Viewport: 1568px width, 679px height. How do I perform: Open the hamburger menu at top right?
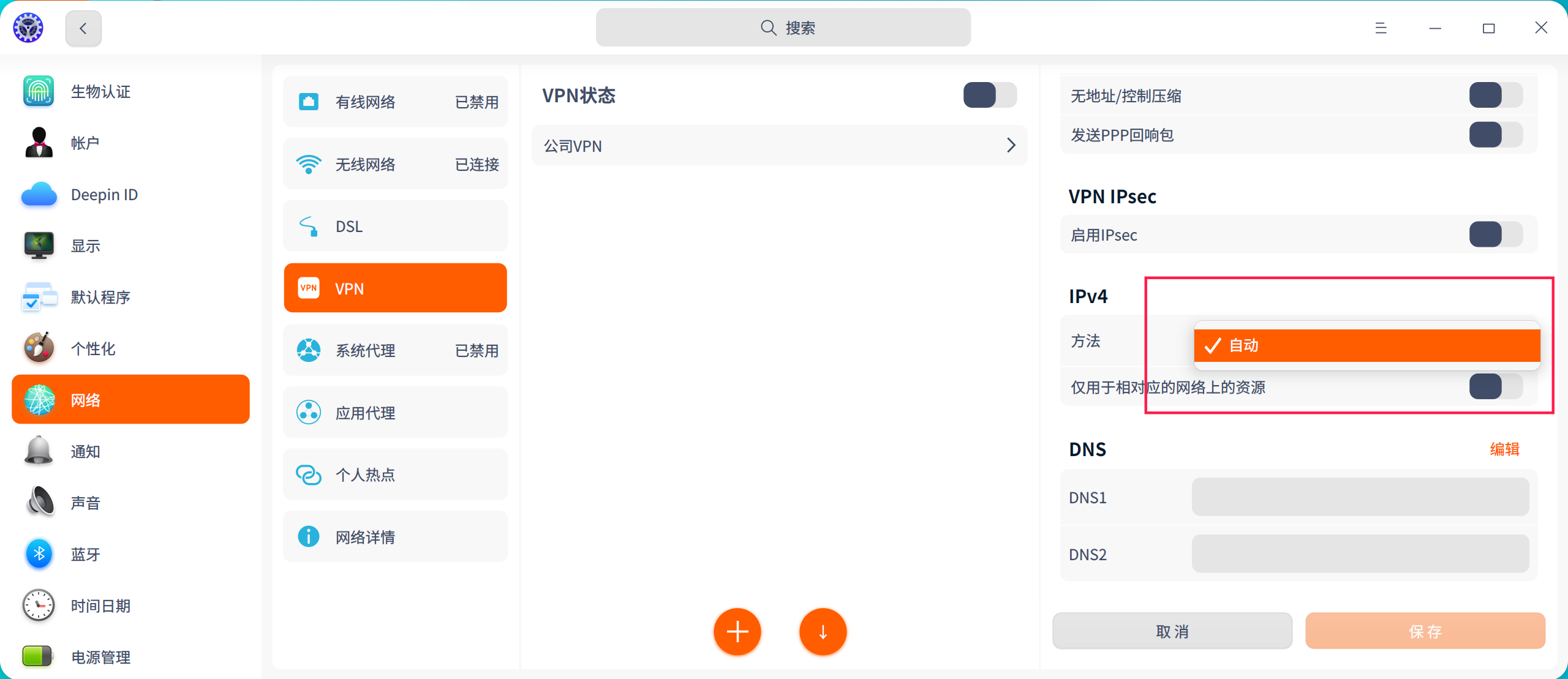tap(1381, 28)
